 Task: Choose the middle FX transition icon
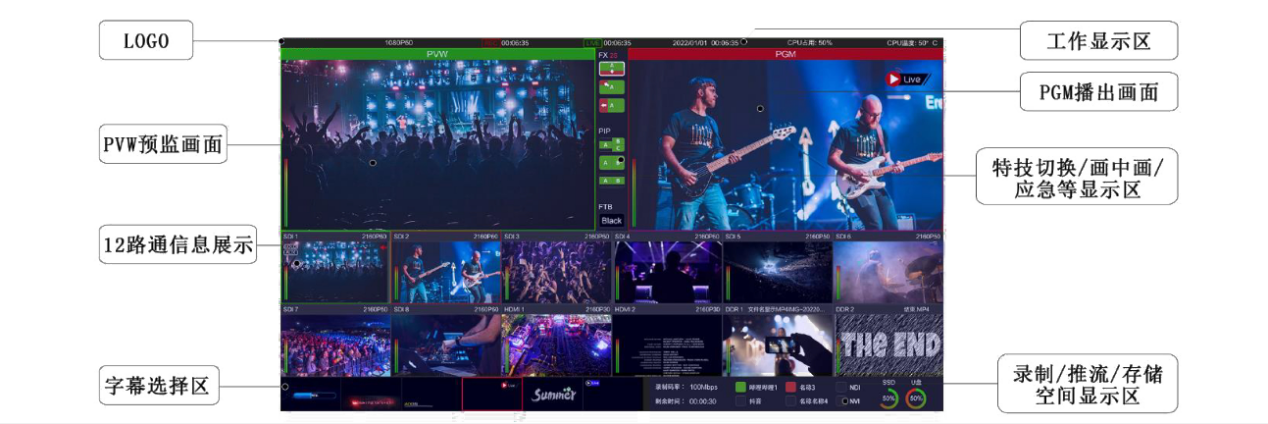click(611, 87)
